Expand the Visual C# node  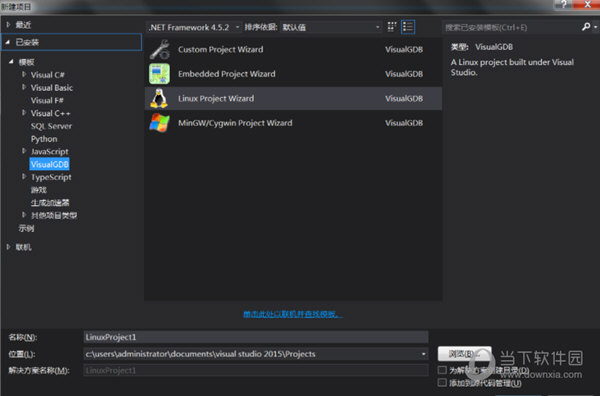click(x=24, y=74)
